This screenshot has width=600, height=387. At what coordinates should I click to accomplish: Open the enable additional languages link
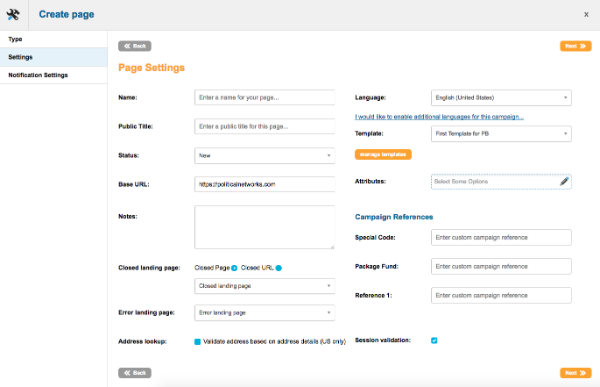pyautogui.click(x=439, y=117)
